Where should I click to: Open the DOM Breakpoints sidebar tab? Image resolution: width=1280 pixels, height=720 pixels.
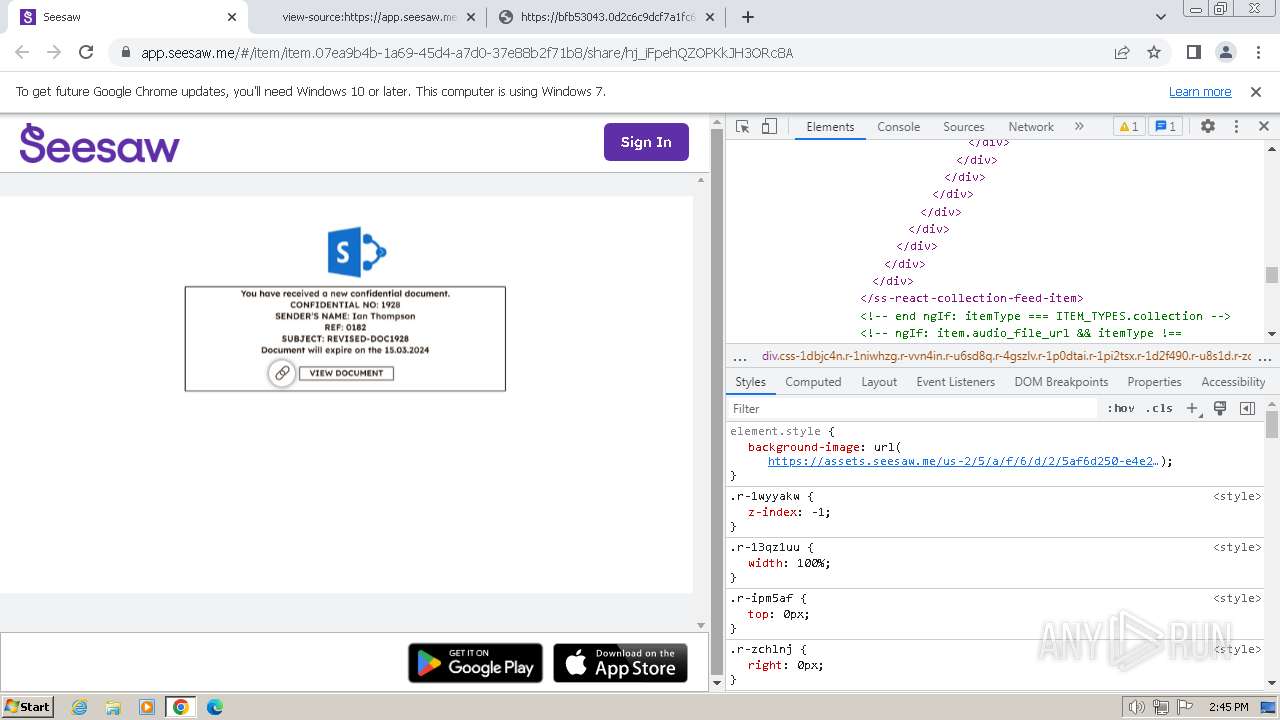(x=1061, y=382)
